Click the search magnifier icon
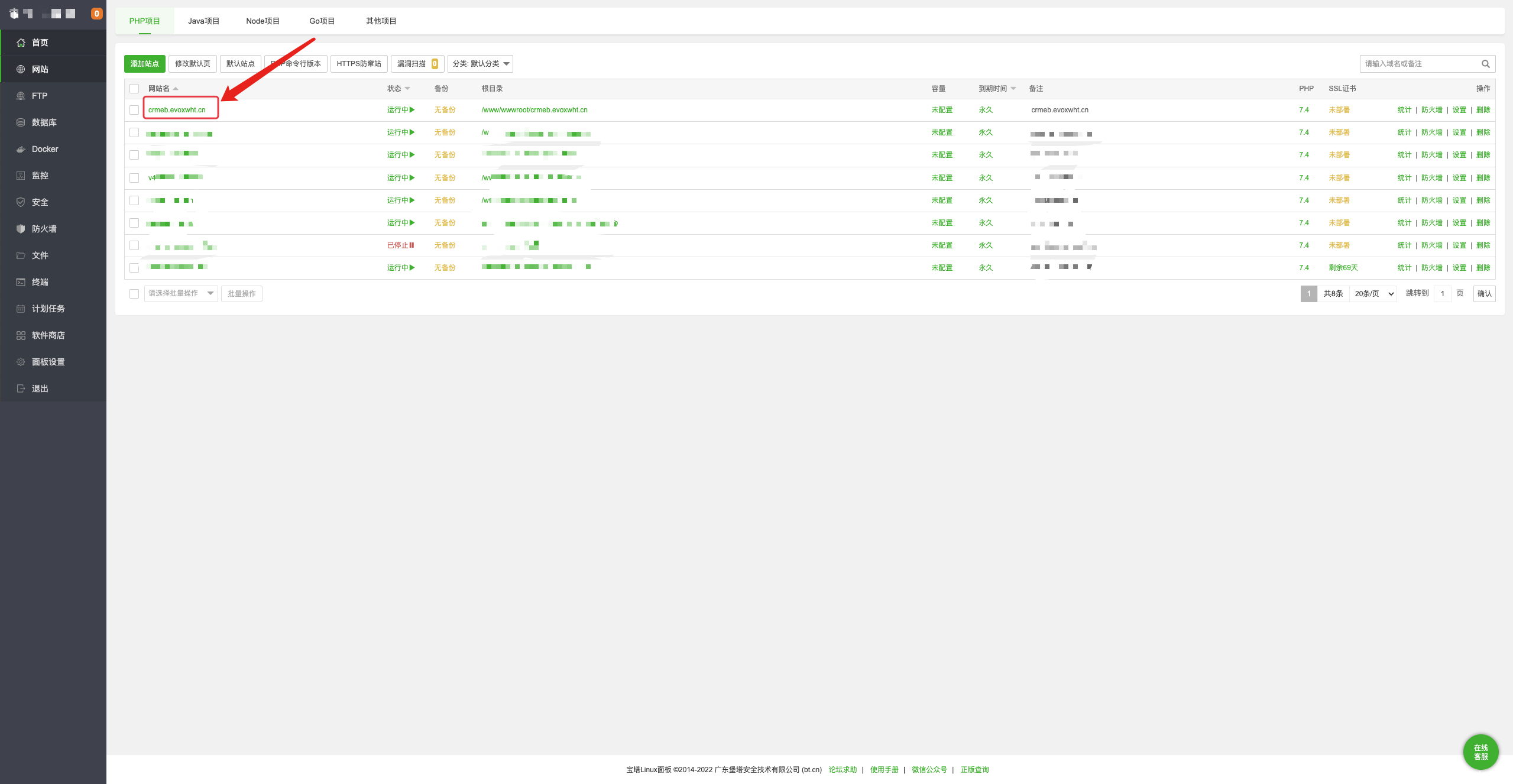The width and height of the screenshot is (1513, 784). pyautogui.click(x=1485, y=64)
